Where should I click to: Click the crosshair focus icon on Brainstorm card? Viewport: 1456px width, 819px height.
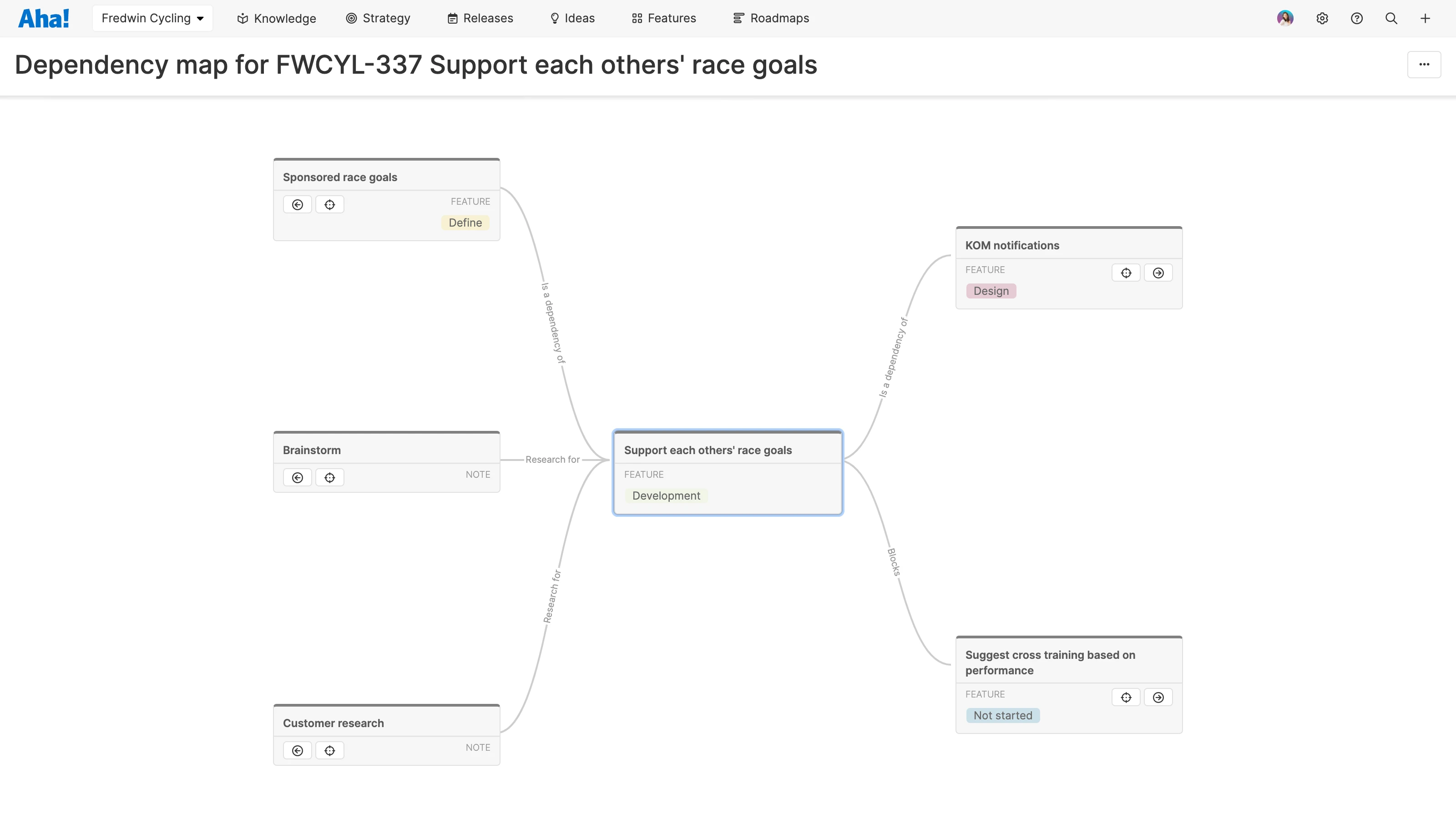(x=329, y=477)
